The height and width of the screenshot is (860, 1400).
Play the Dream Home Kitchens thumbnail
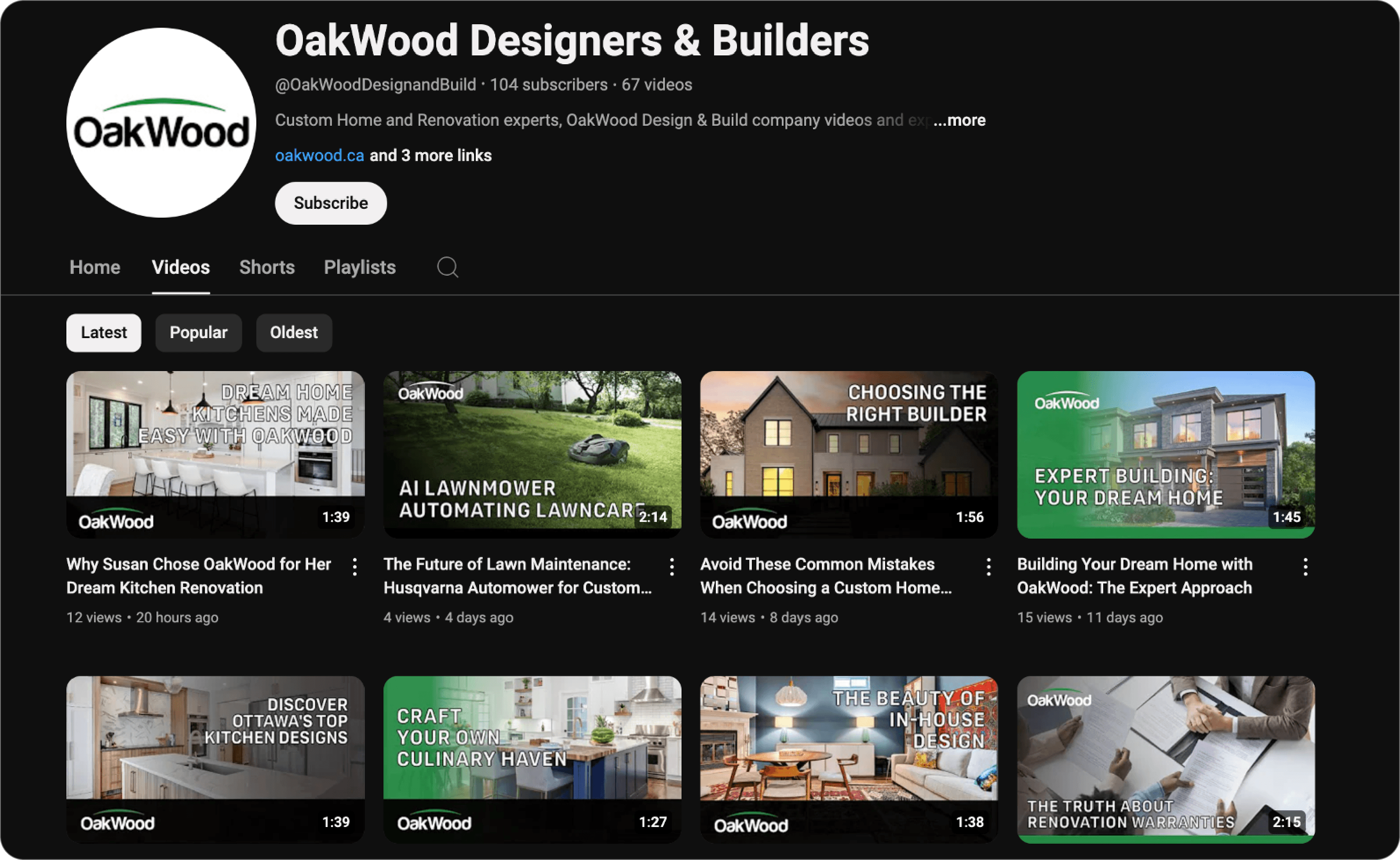[215, 455]
